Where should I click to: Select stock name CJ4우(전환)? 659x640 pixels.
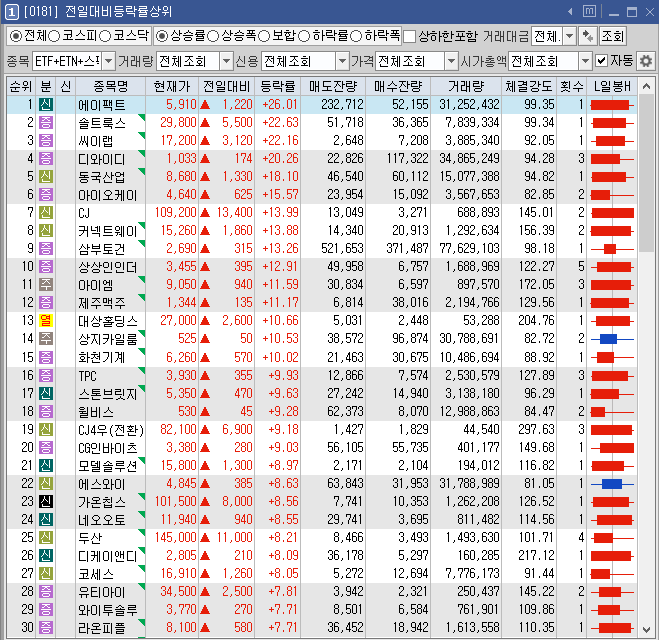tap(111, 430)
